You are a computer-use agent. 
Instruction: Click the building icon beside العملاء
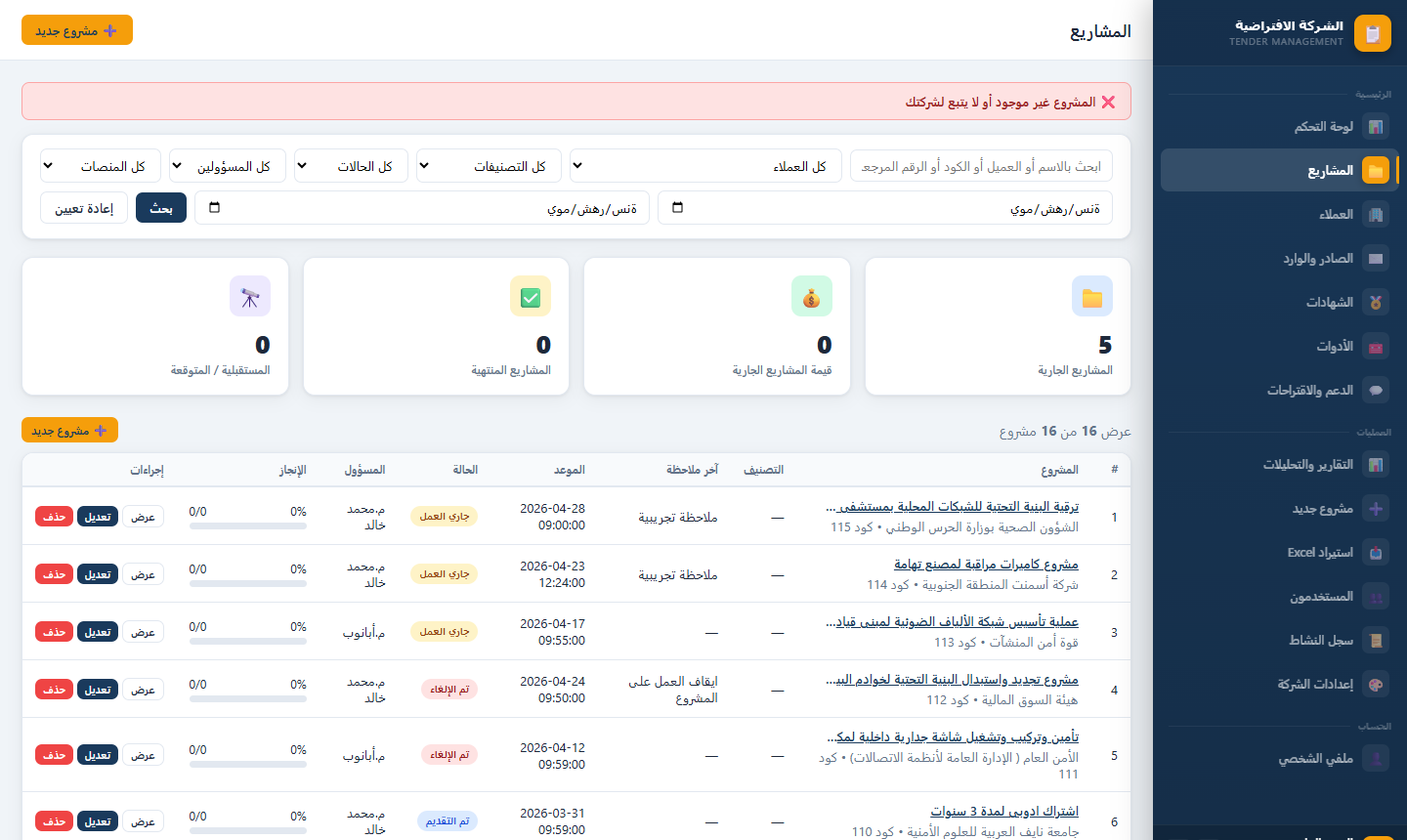(x=1376, y=215)
